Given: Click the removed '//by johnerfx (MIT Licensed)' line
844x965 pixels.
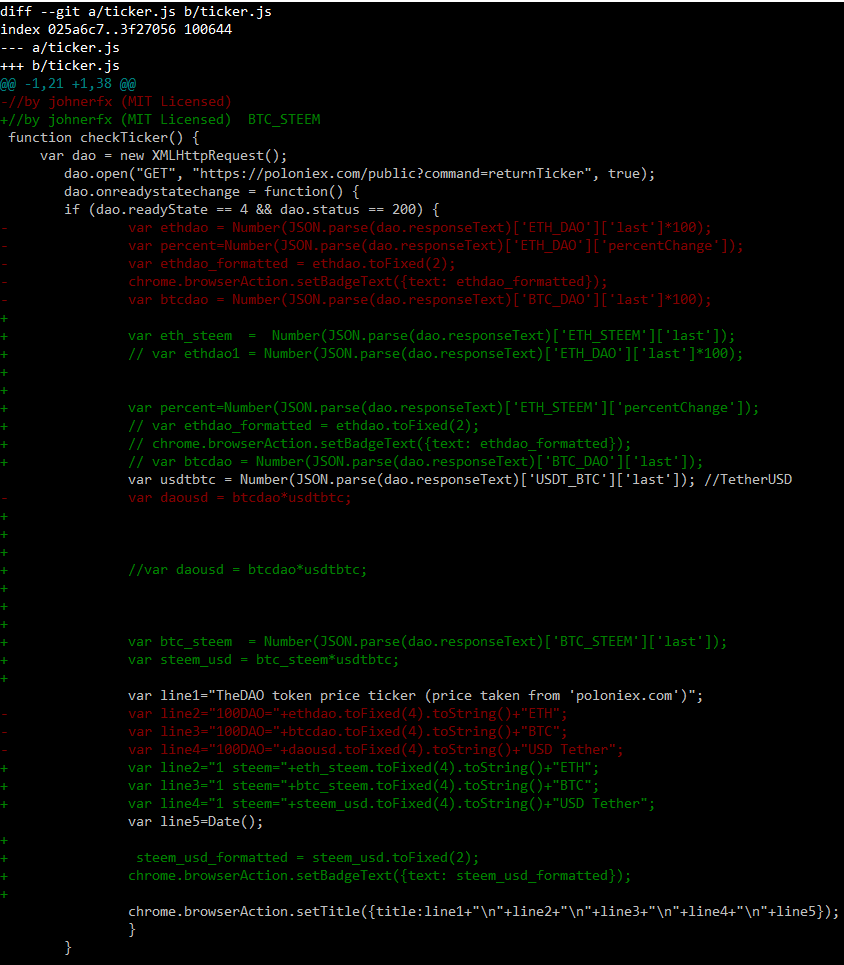Looking at the screenshot, I should (x=116, y=102).
